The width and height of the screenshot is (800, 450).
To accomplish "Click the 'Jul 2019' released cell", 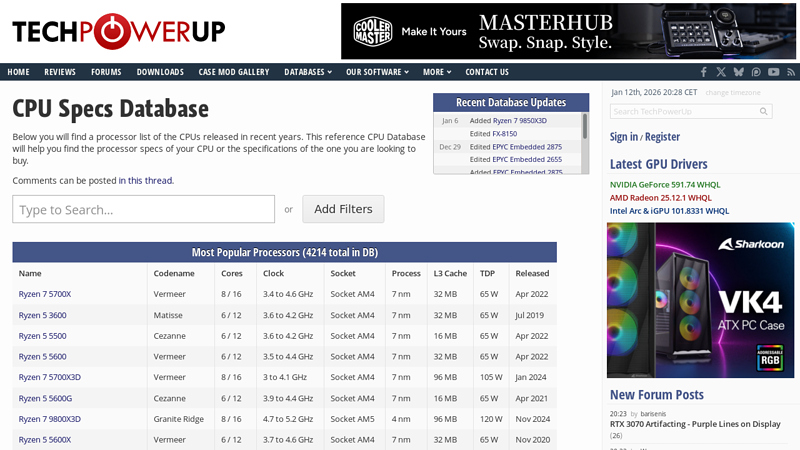I will click(x=530, y=315).
